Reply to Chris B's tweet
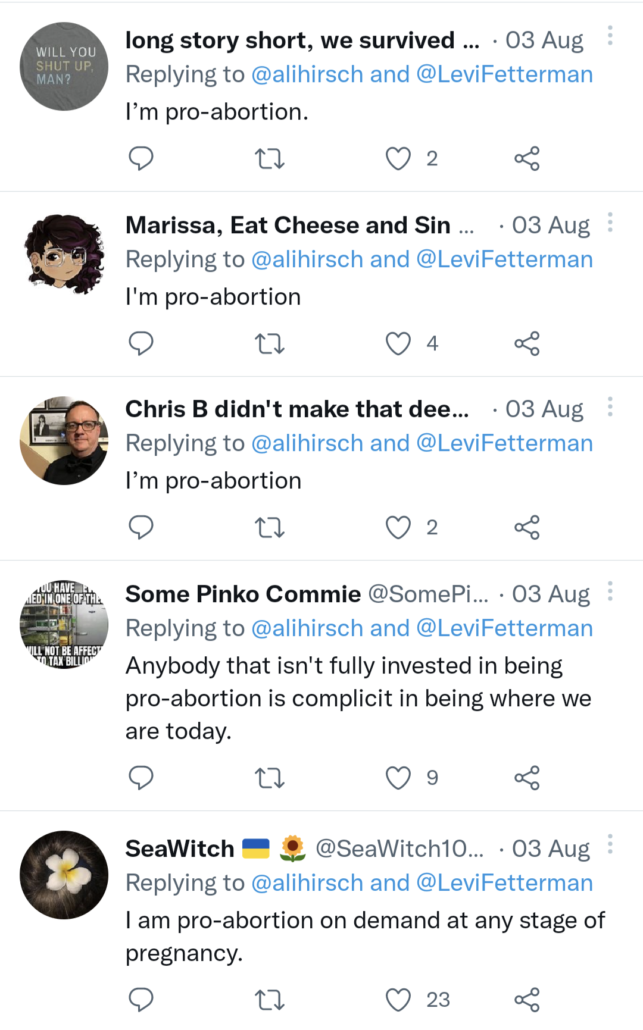The image size is (643, 1030). point(142,528)
